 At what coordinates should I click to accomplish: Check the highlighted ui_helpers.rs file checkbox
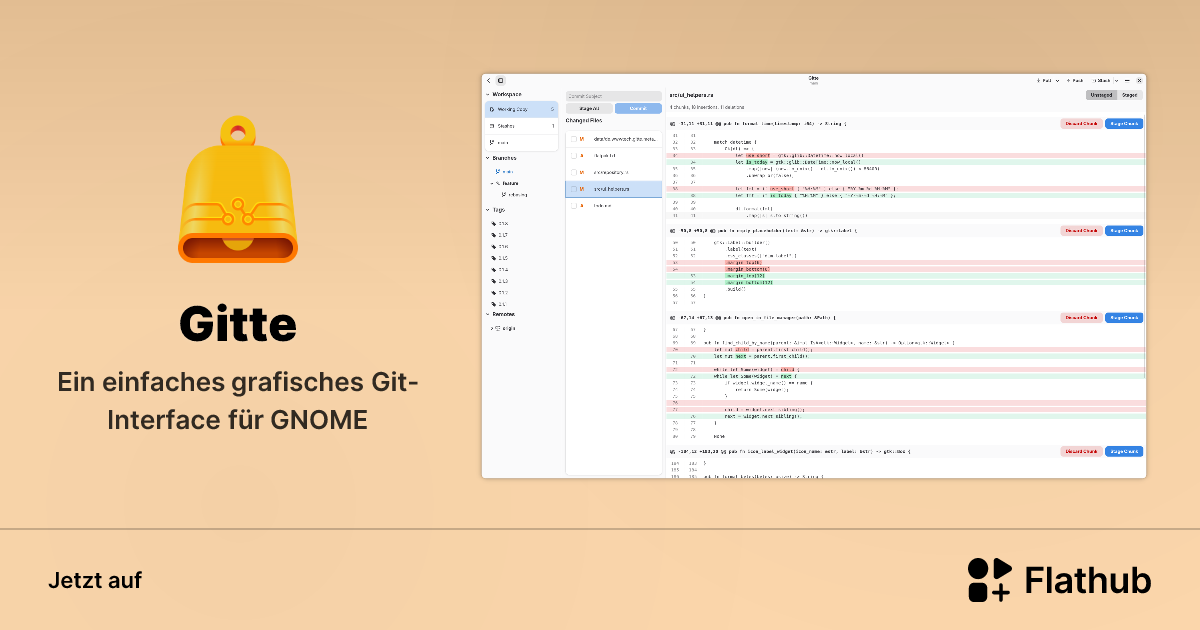573,189
